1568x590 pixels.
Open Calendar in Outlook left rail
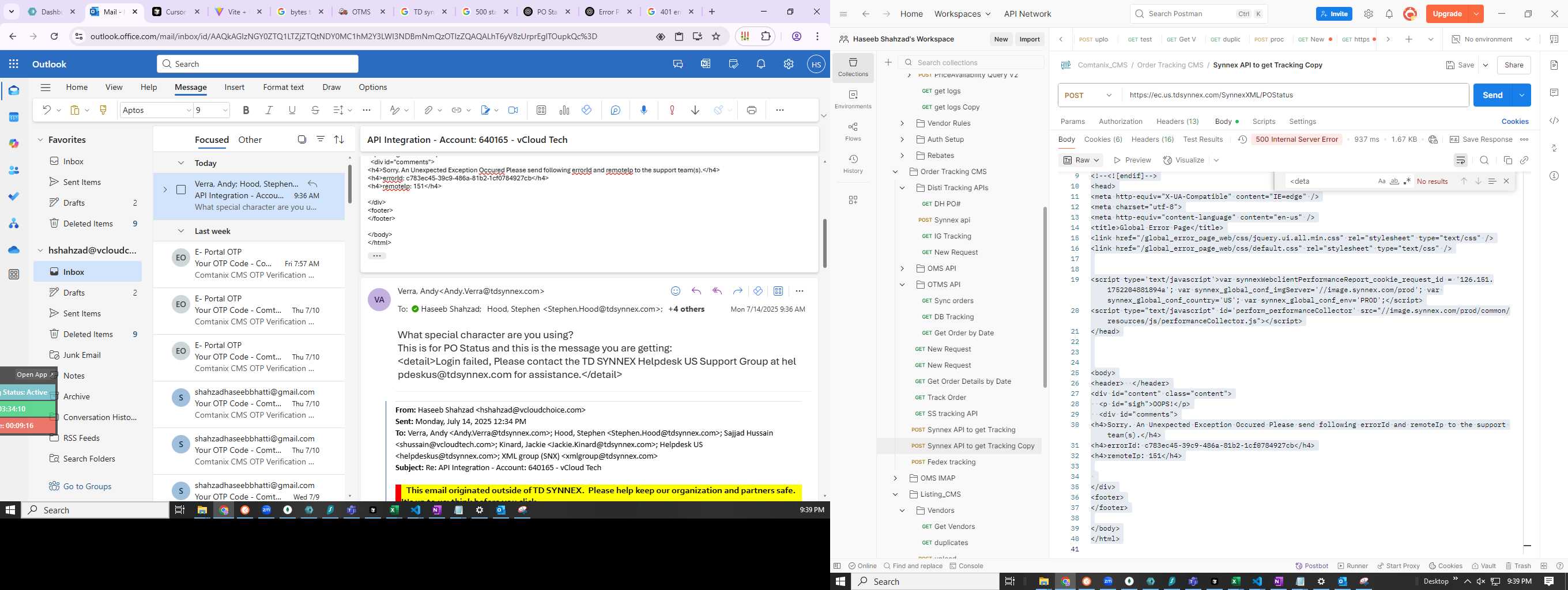point(14,117)
